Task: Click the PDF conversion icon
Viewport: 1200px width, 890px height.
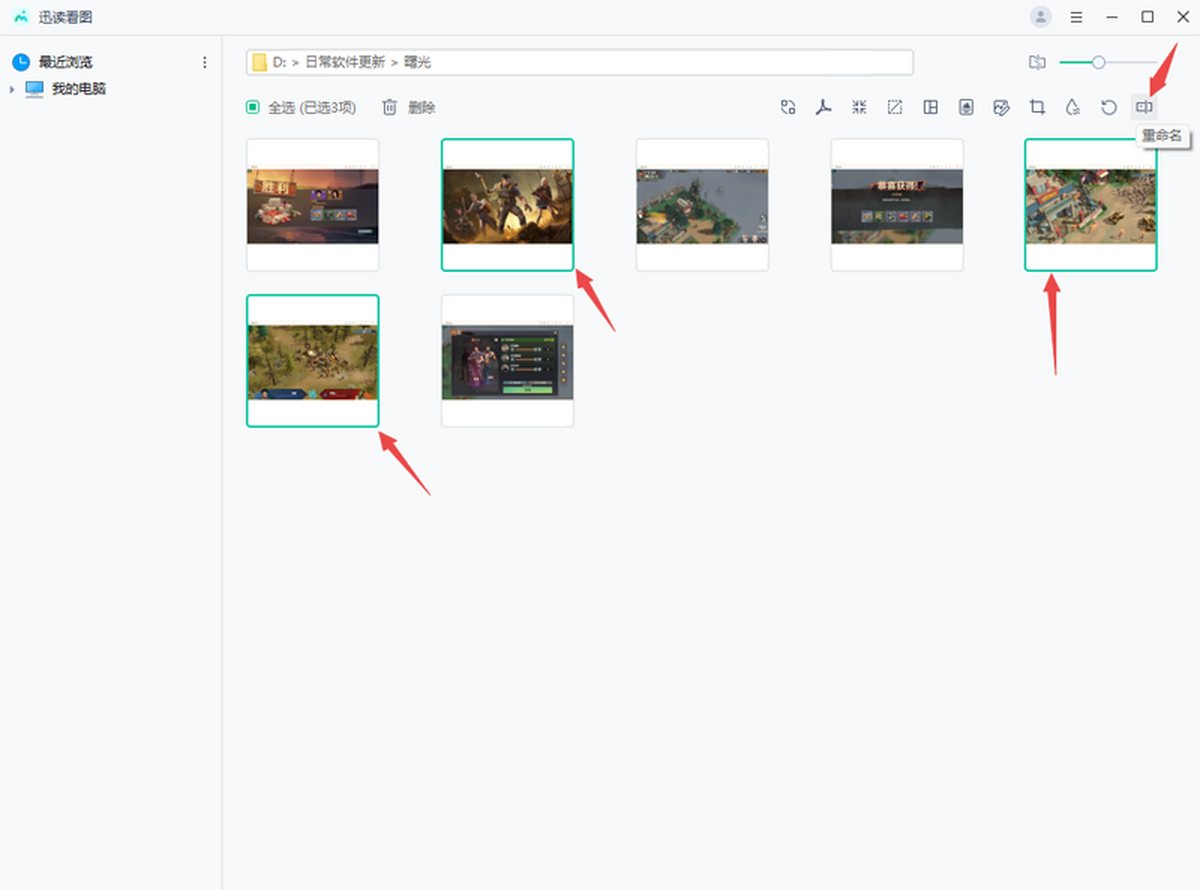Action: pos(824,107)
